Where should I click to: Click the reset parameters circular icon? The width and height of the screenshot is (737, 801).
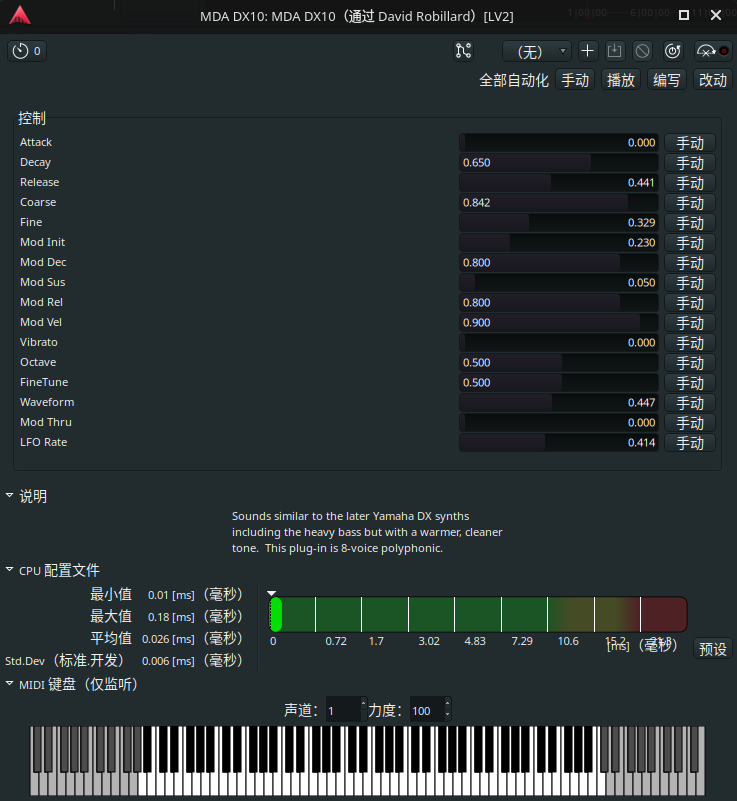tap(673, 51)
